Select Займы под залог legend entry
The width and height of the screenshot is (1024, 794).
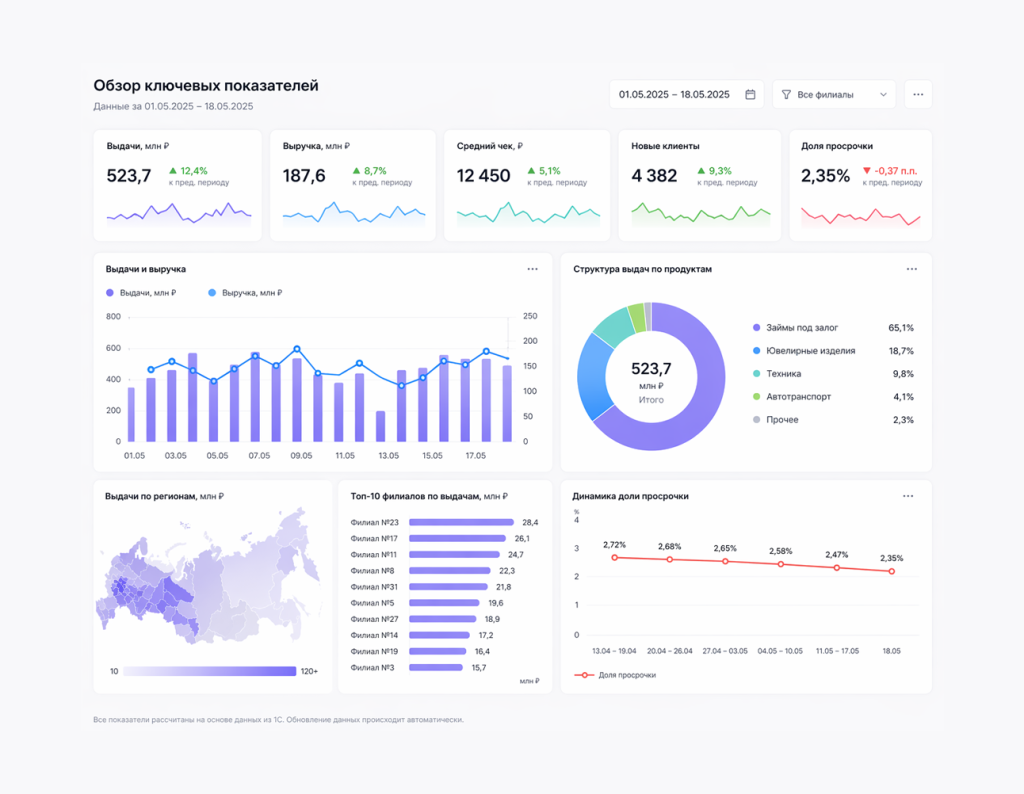pyautogui.click(x=801, y=328)
